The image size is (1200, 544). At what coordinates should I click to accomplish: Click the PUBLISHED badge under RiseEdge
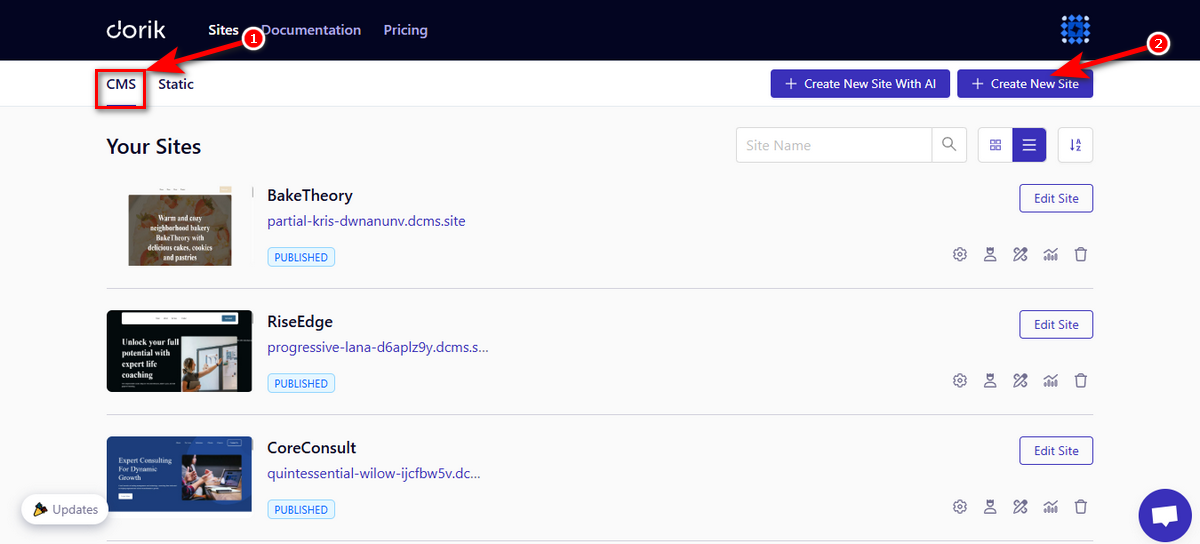301,383
